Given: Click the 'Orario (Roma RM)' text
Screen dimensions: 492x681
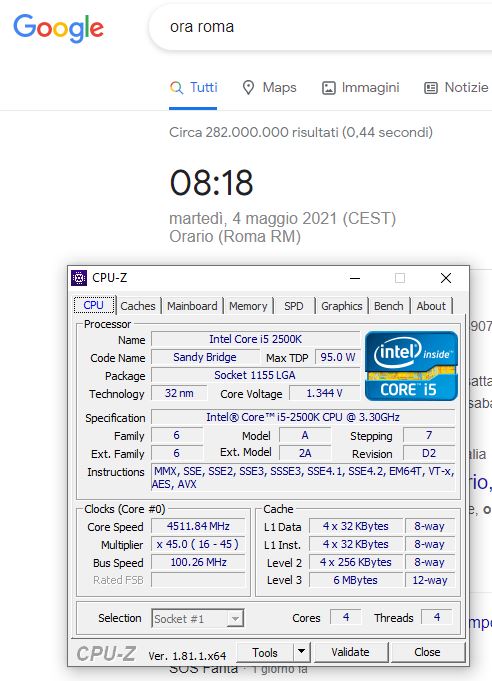Looking at the screenshot, I should [x=235, y=237].
